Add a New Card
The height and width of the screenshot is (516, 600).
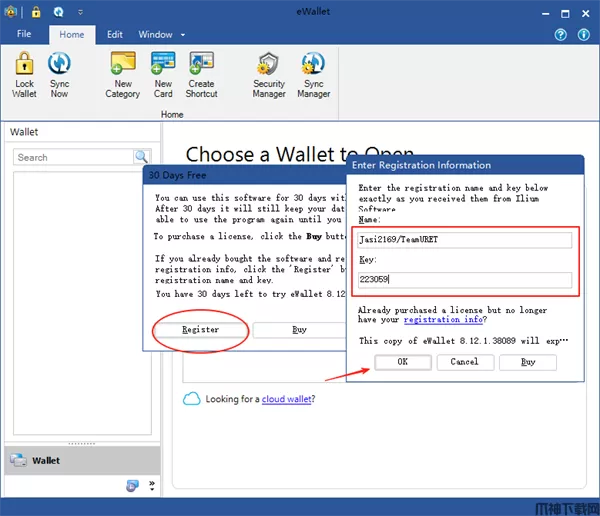pyautogui.click(x=163, y=74)
